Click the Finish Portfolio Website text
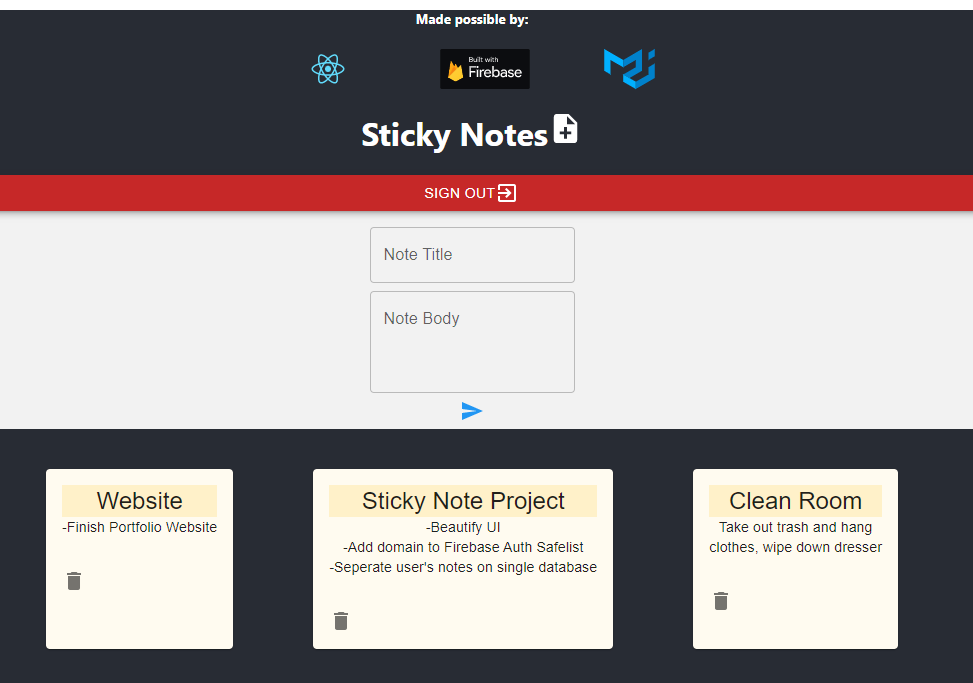Screen dimensions: 973x683 point(140,527)
